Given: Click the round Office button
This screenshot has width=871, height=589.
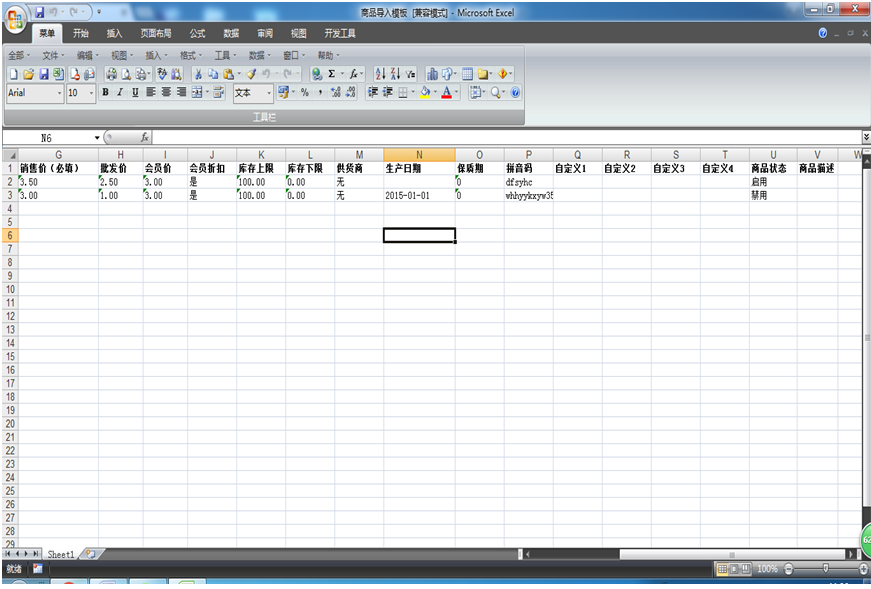Looking at the screenshot, I should coord(16,19).
